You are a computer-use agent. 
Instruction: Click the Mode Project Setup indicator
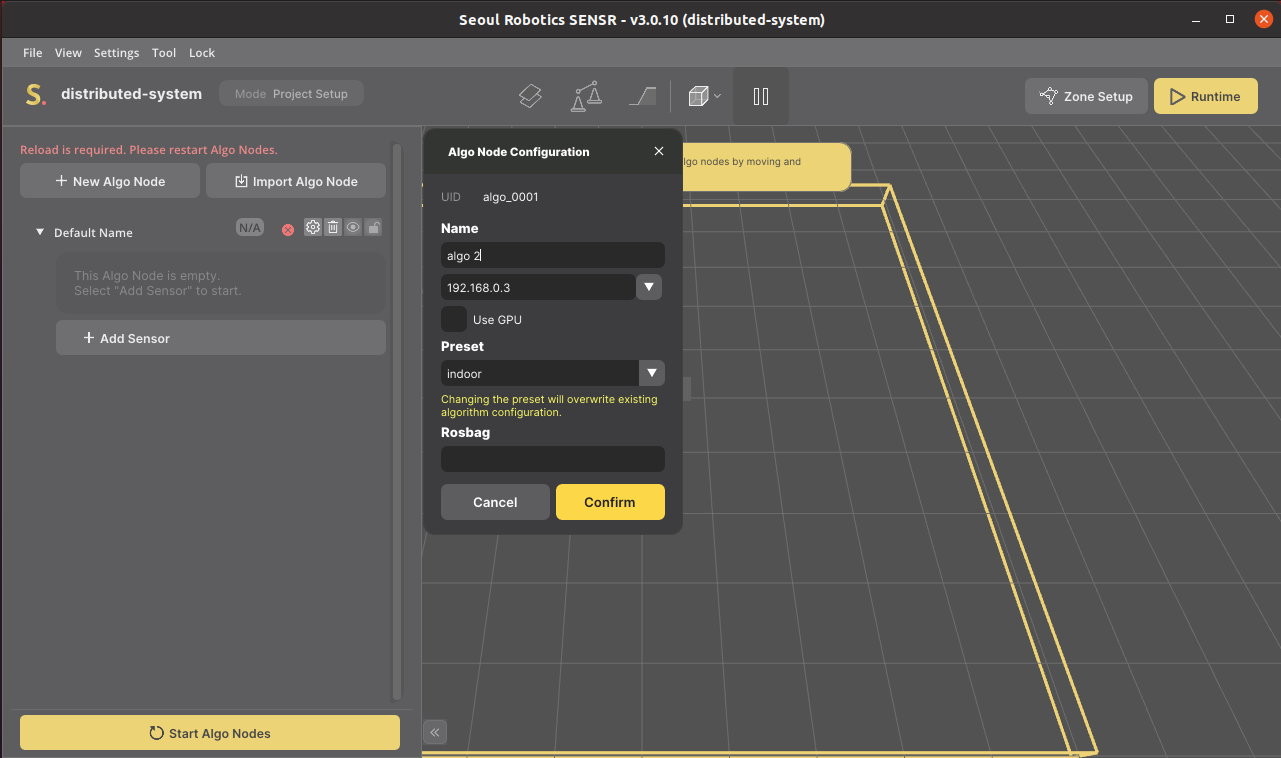[291, 94]
